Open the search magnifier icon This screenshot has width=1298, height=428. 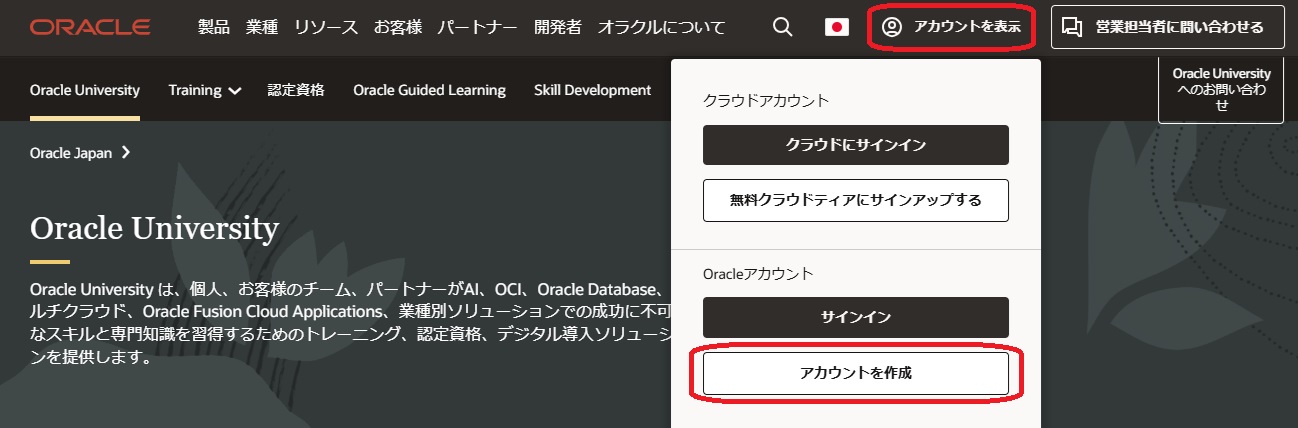click(x=782, y=27)
